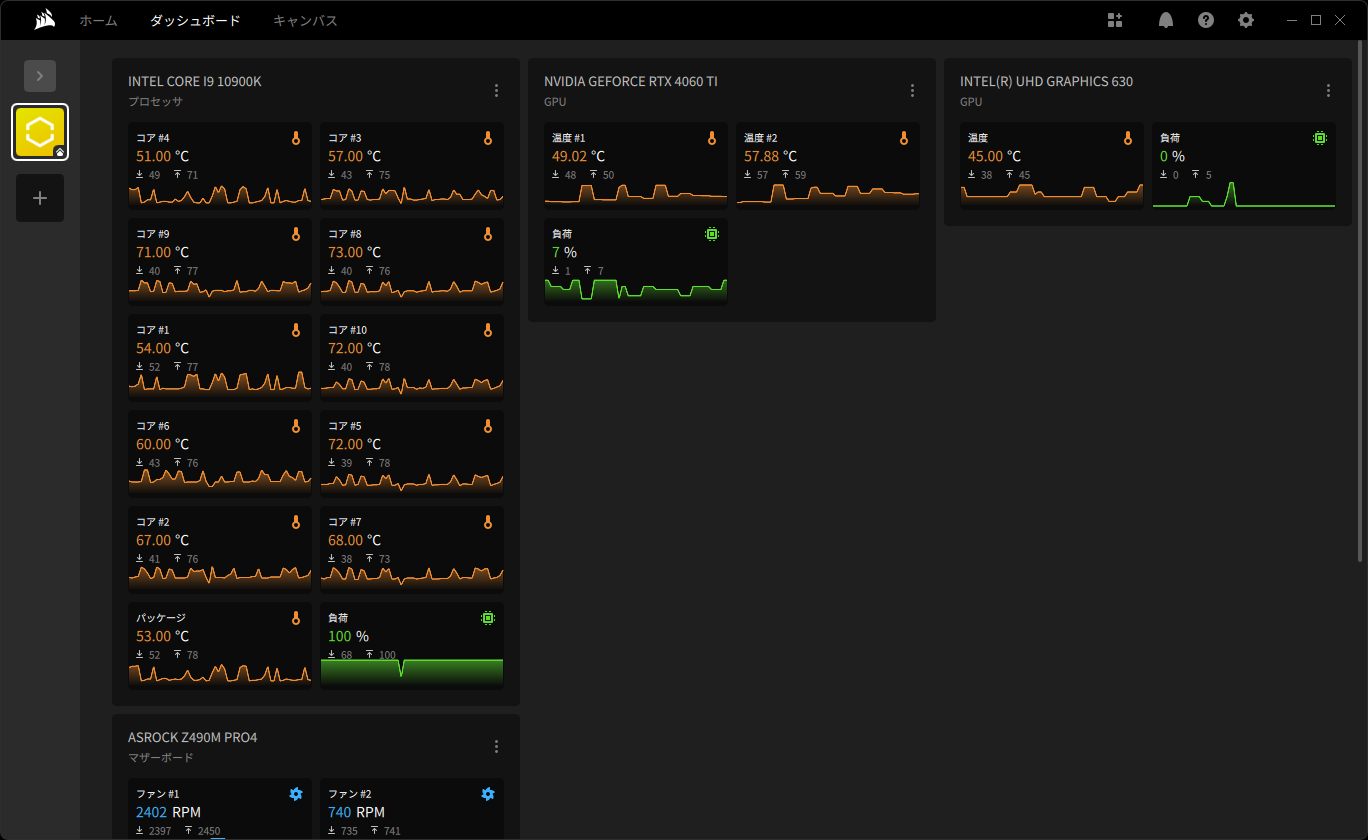Open ASRock Z490M Pro4 options menu
Viewport: 1368px width, 840px height.
[x=496, y=746]
